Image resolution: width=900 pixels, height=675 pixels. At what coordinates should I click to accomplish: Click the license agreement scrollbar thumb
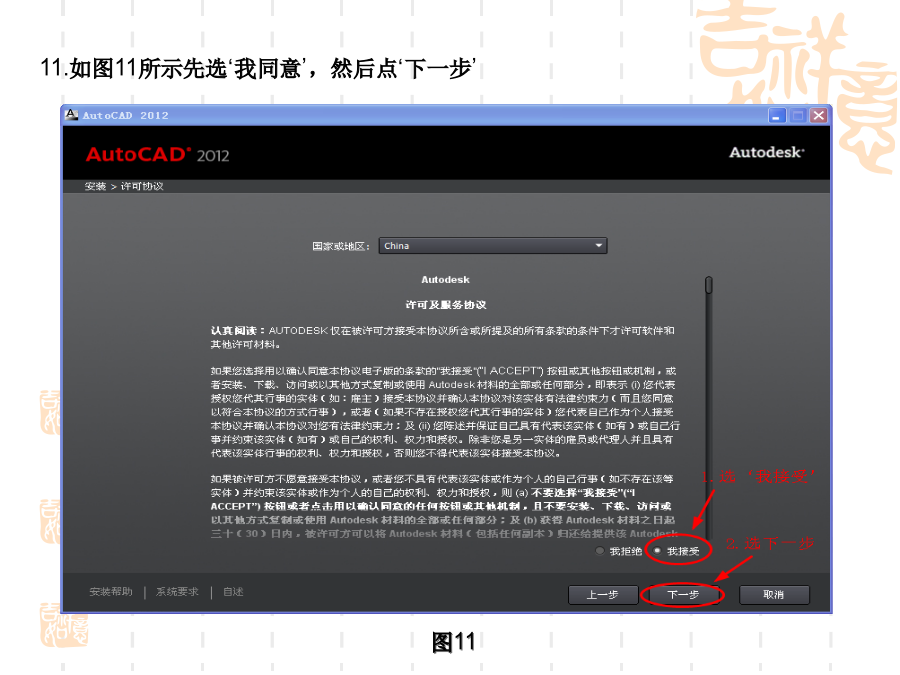pyautogui.click(x=709, y=285)
